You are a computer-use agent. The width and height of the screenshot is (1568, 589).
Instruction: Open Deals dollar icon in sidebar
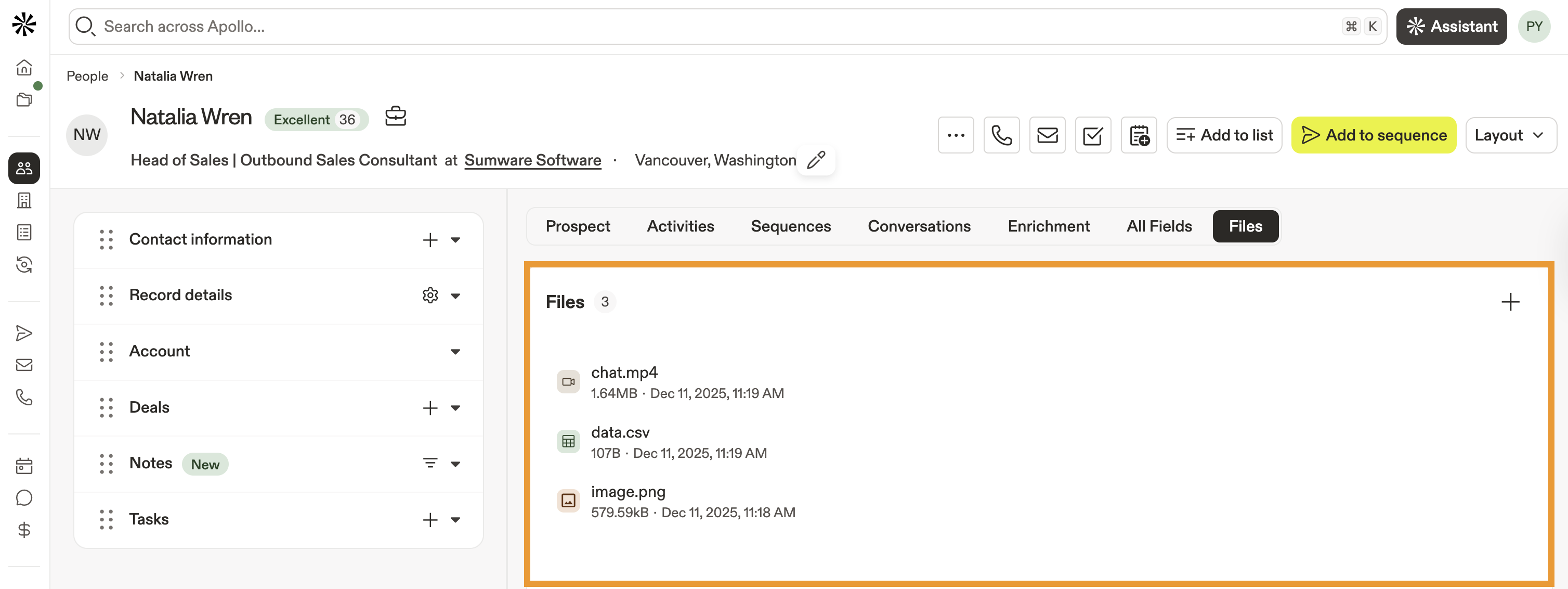click(24, 530)
